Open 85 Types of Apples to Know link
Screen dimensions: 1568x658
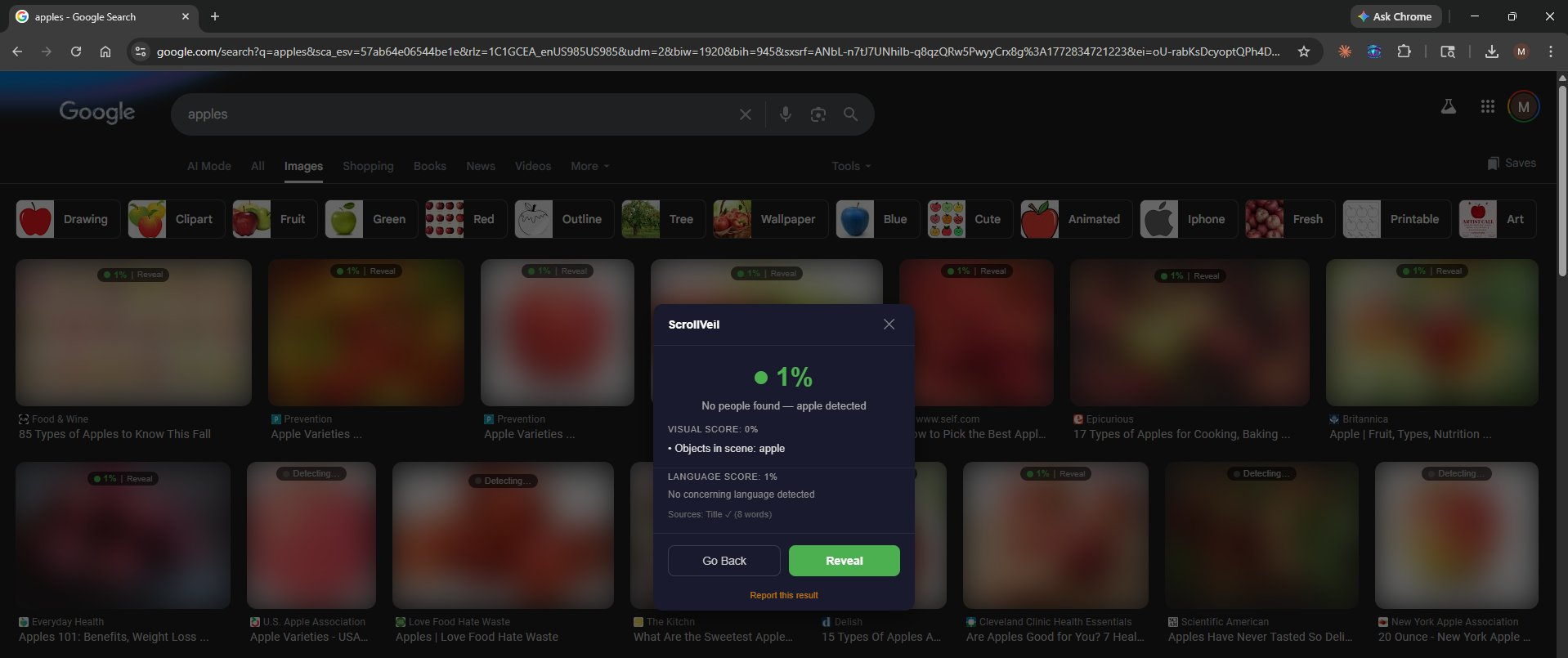tap(114, 434)
